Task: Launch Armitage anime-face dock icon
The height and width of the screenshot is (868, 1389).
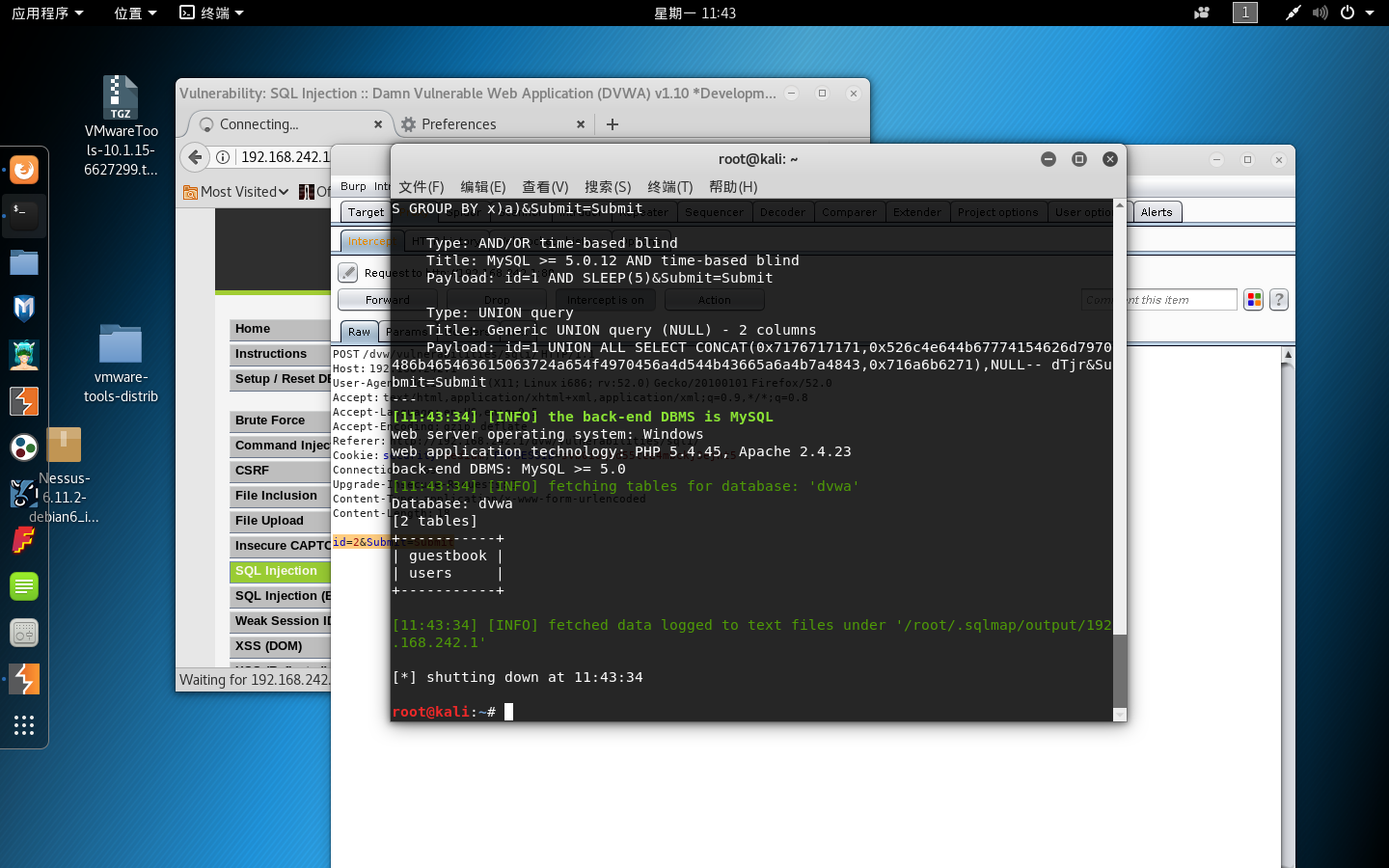Action: click(x=24, y=354)
